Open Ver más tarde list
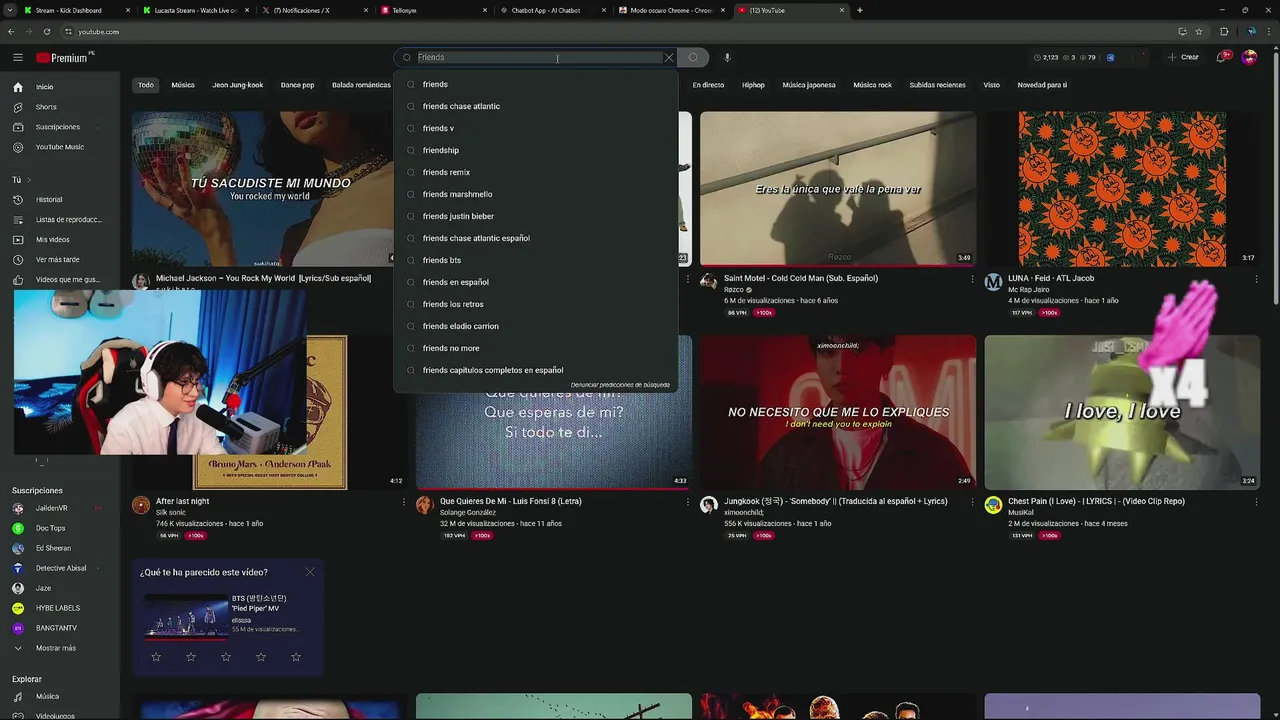Image resolution: width=1280 pixels, height=720 pixels. point(60,259)
